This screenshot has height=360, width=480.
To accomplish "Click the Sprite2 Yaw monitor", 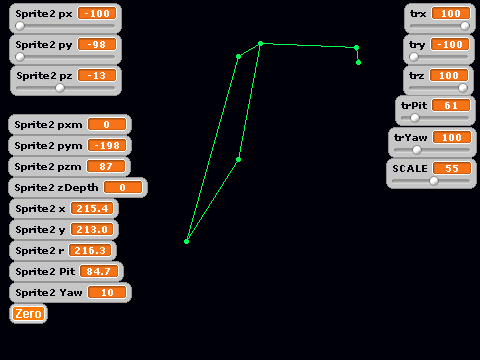I will click(70, 292).
